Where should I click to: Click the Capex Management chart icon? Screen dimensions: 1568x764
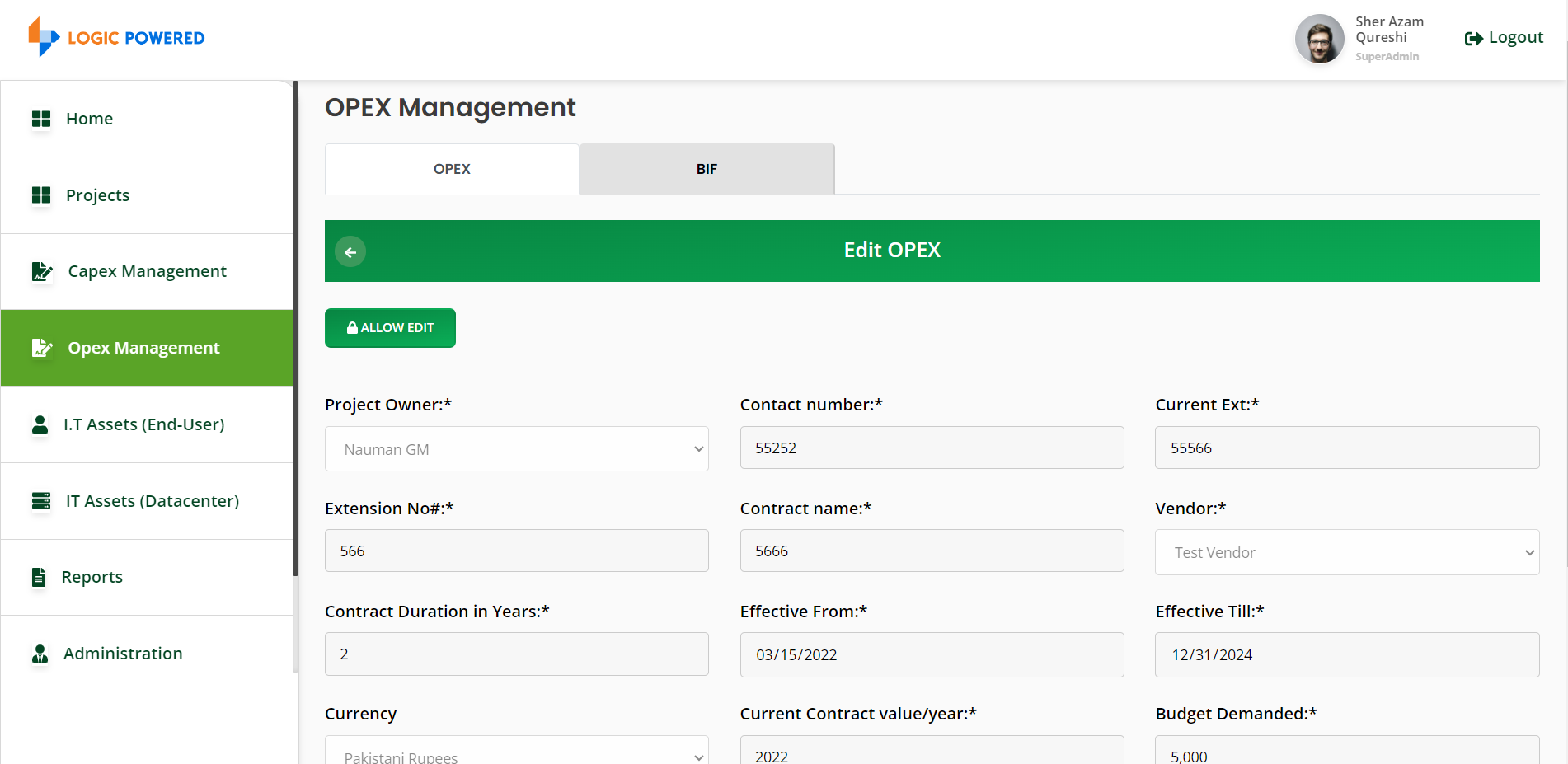42,271
